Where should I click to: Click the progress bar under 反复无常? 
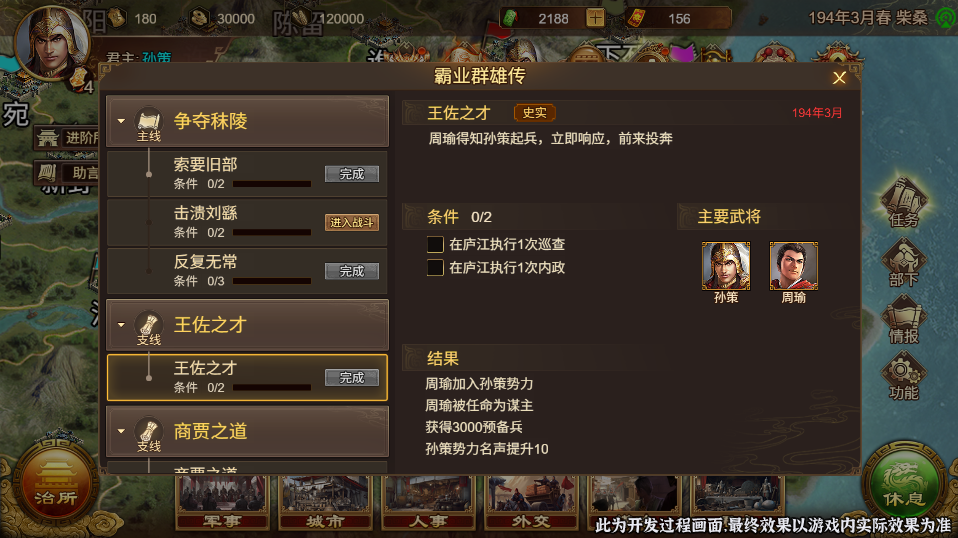(x=272, y=281)
